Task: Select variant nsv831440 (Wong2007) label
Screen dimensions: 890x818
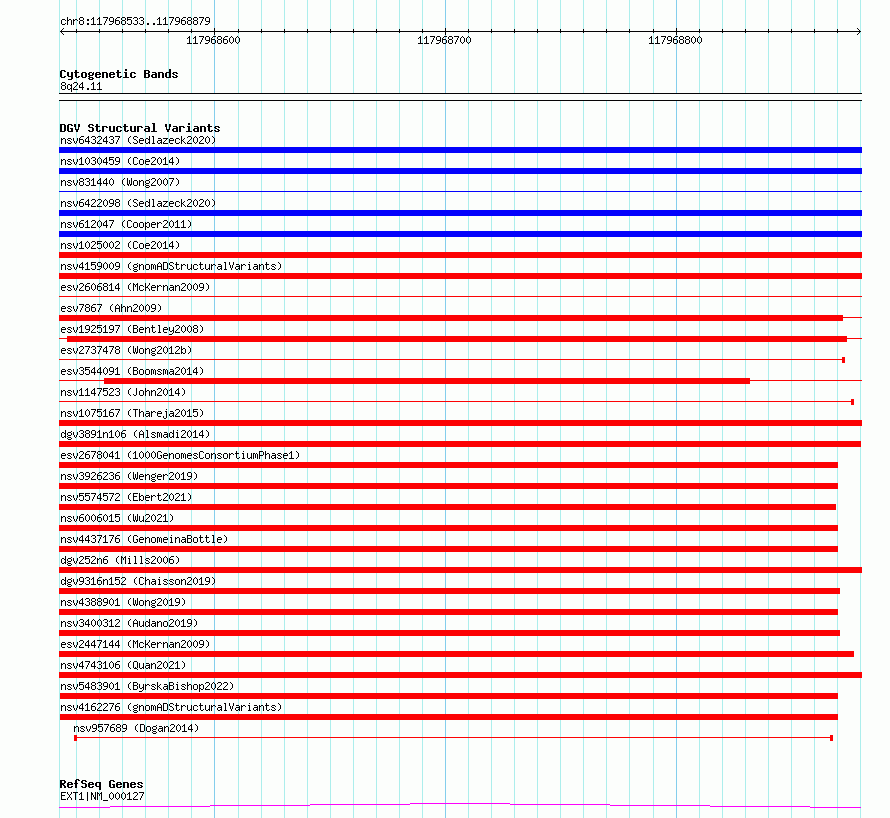Action: [x=120, y=182]
